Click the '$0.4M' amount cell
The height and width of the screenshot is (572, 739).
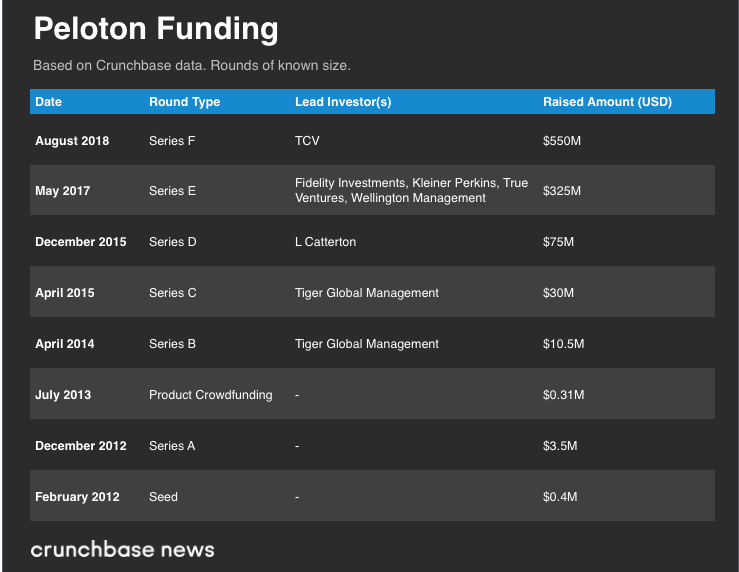tap(560, 497)
